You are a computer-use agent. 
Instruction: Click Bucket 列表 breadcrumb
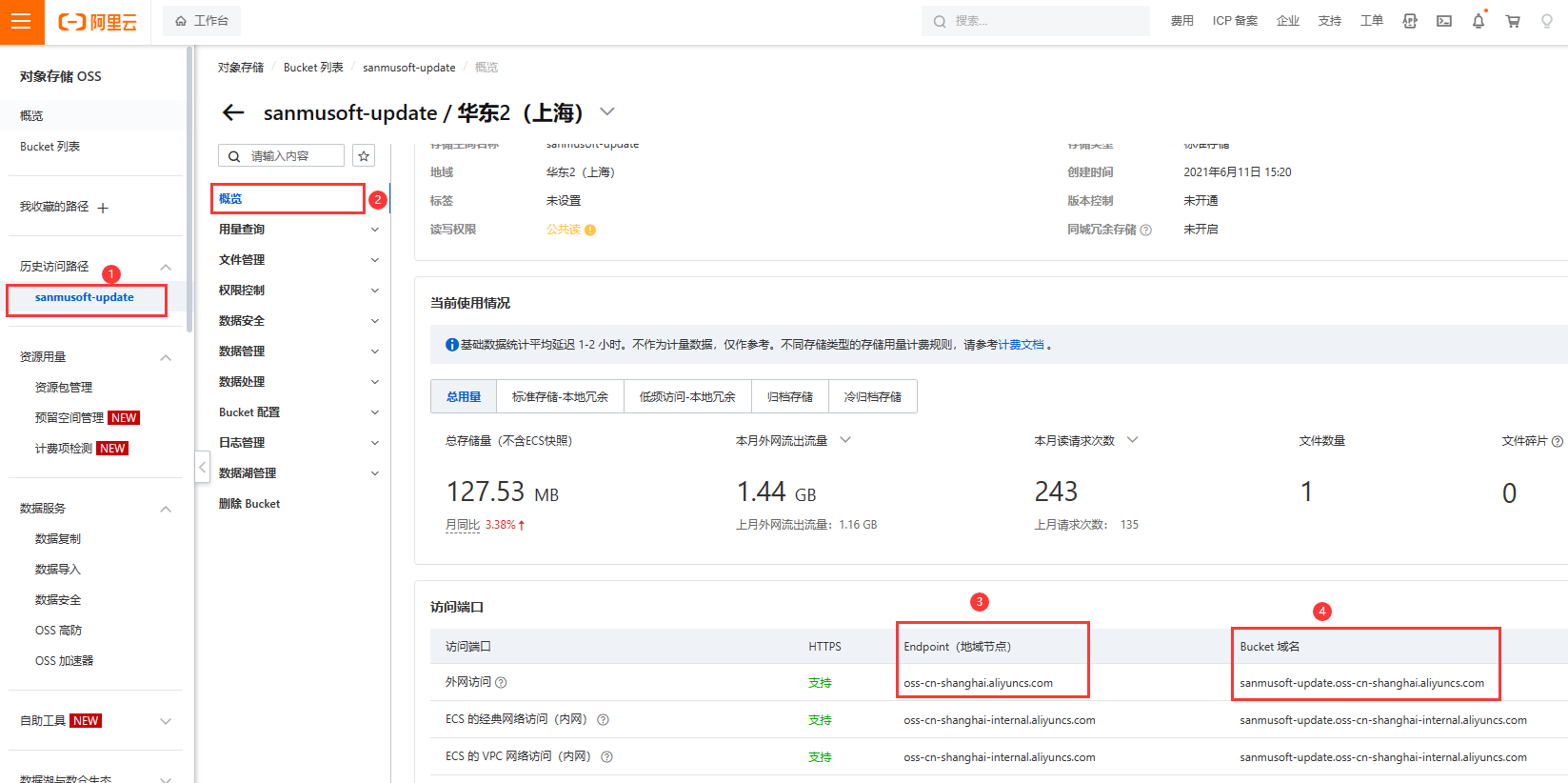tap(313, 68)
